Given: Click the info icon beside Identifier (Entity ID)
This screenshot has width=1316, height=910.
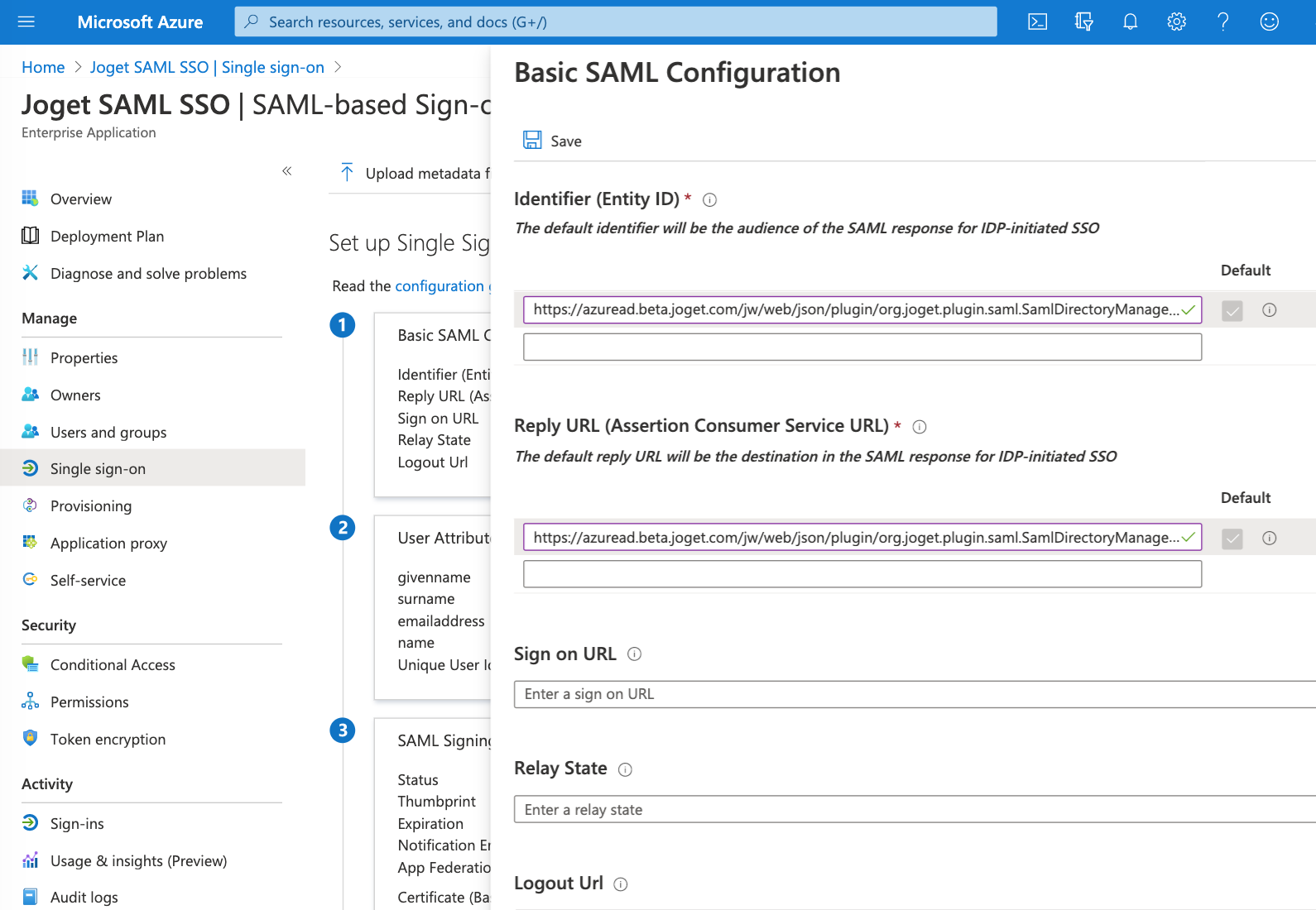Looking at the screenshot, I should point(709,199).
